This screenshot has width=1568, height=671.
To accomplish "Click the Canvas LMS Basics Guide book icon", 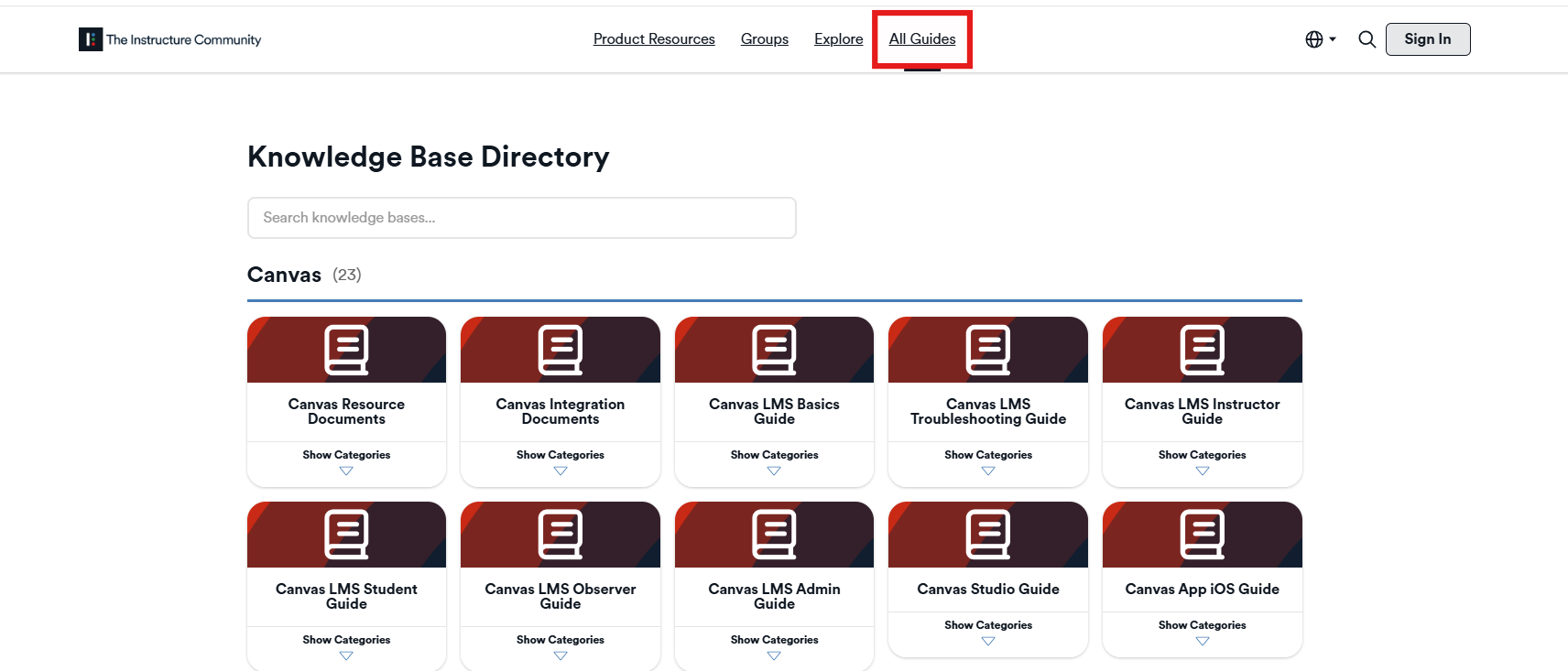I will click(x=774, y=350).
